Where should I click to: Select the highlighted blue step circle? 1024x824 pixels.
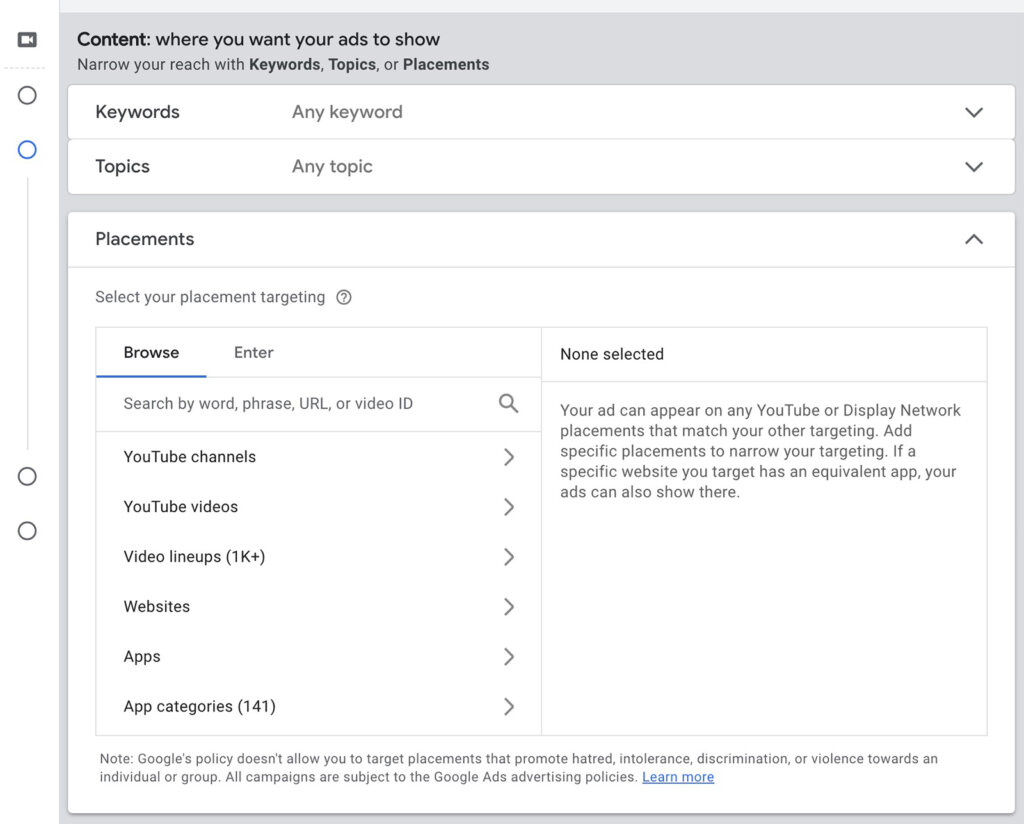tap(27, 150)
